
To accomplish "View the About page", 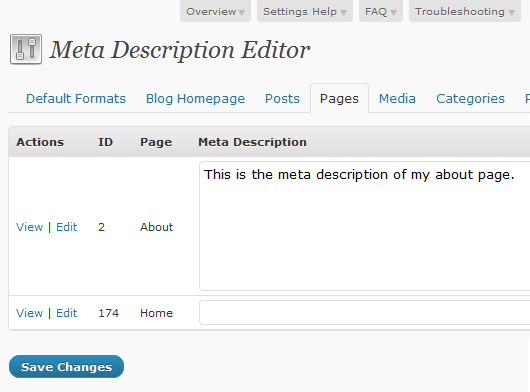I will (29, 227).
